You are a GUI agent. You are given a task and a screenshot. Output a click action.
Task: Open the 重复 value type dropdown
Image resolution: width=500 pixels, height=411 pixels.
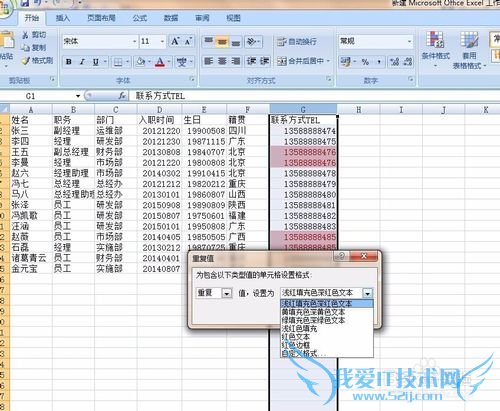pyautogui.click(x=227, y=293)
